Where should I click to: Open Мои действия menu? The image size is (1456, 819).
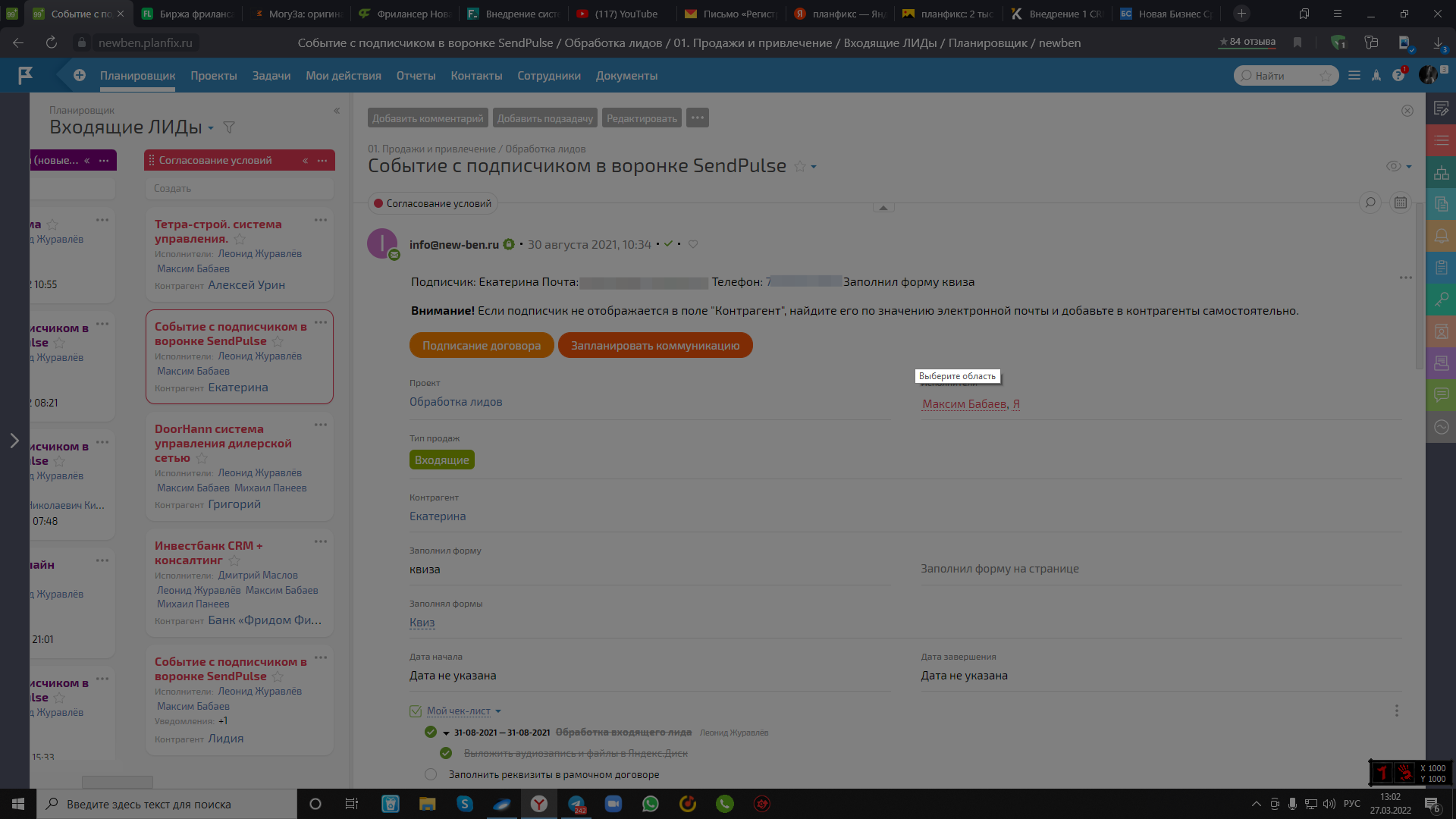pyautogui.click(x=344, y=76)
